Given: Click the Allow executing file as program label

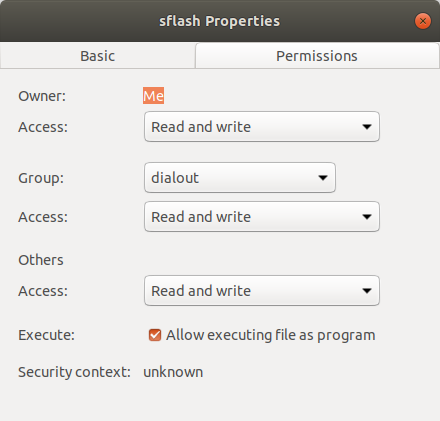Looking at the screenshot, I should coord(271,335).
